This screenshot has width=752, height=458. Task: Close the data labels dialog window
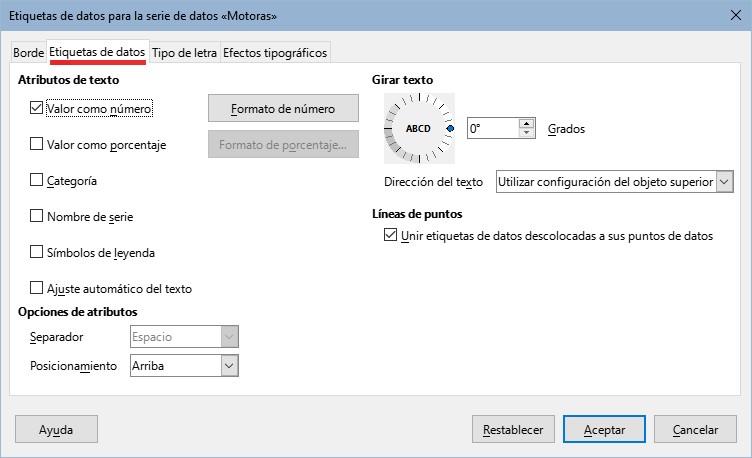pyautogui.click(x=734, y=15)
